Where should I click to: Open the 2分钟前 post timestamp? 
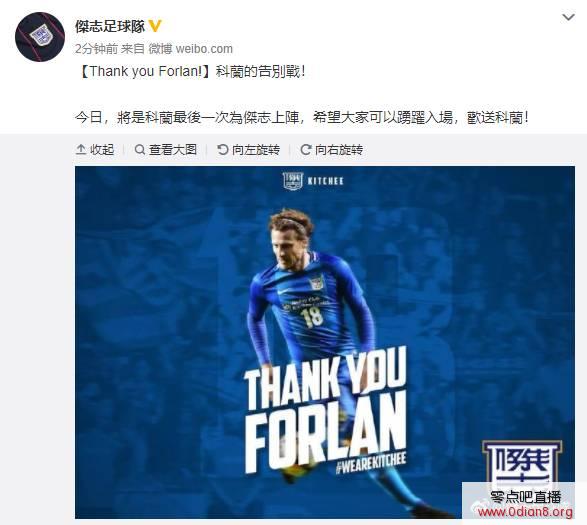pos(96,49)
